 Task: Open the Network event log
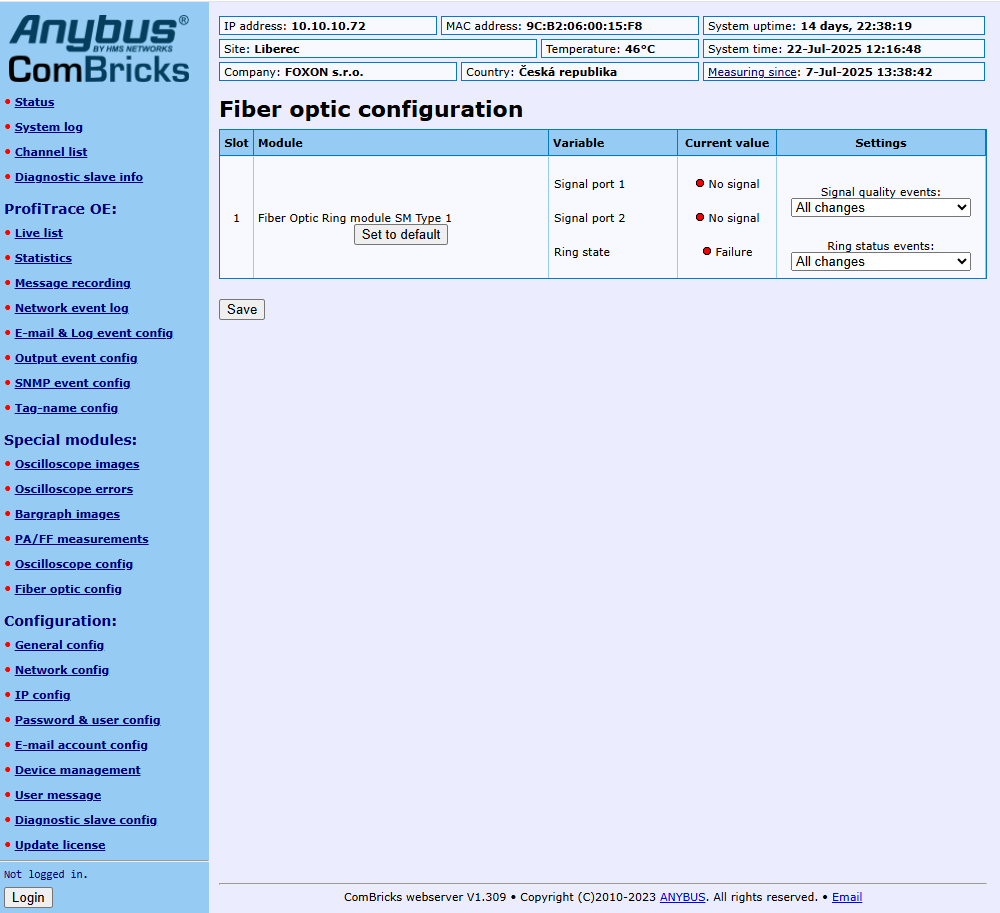71,307
